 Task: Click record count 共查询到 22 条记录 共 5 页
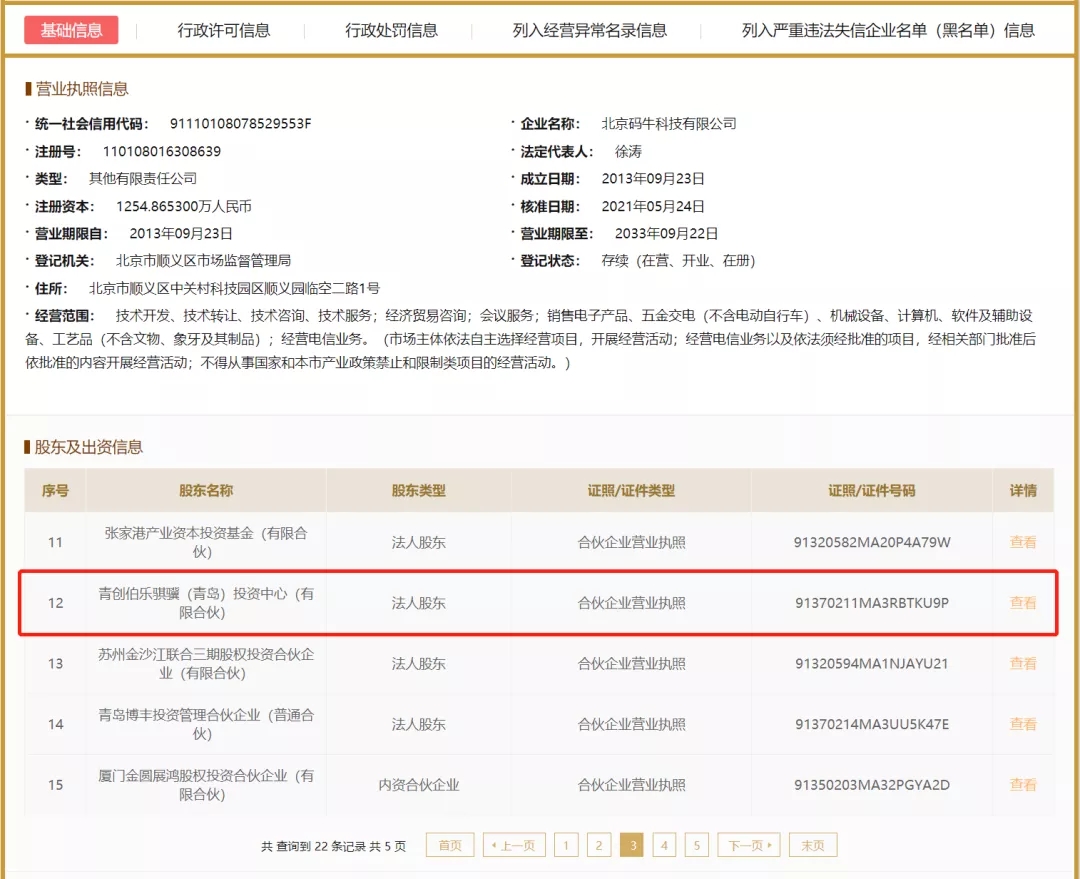click(x=333, y=846)
